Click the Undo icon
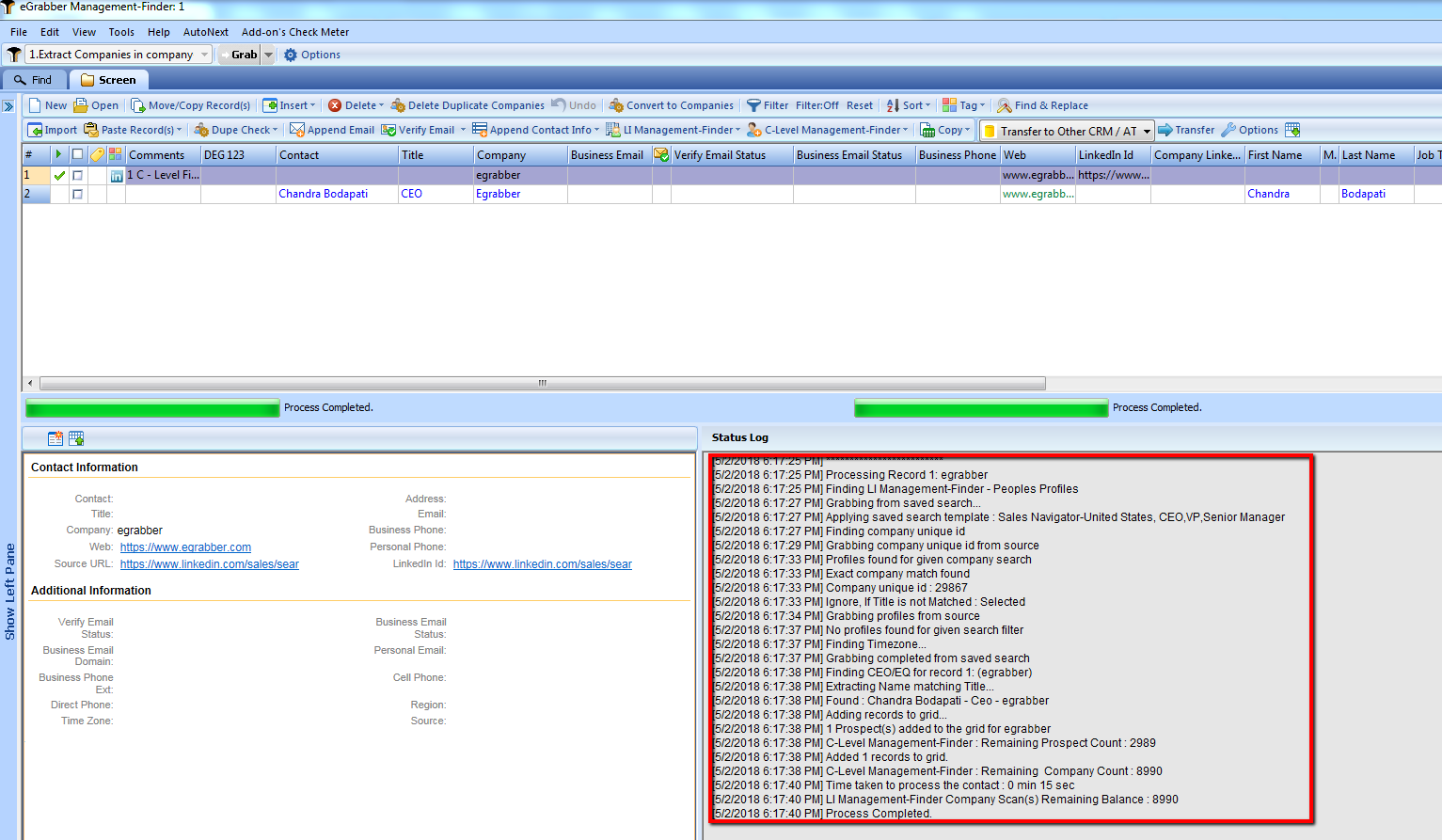 point(559,104)
